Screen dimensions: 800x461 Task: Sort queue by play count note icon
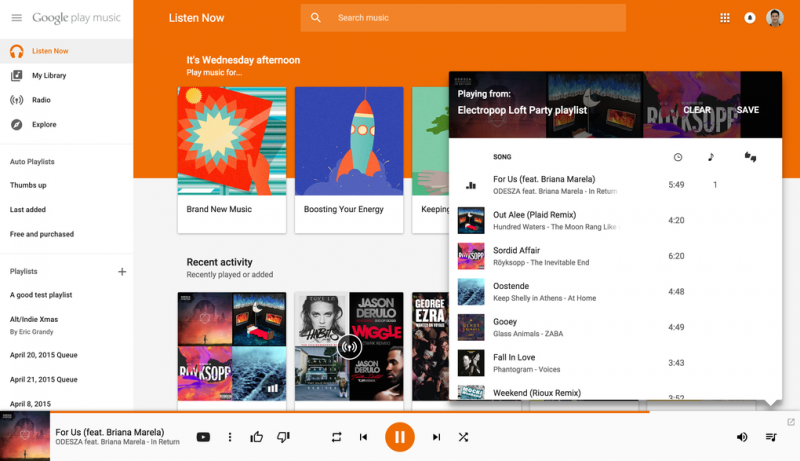(x=711, y=157)
